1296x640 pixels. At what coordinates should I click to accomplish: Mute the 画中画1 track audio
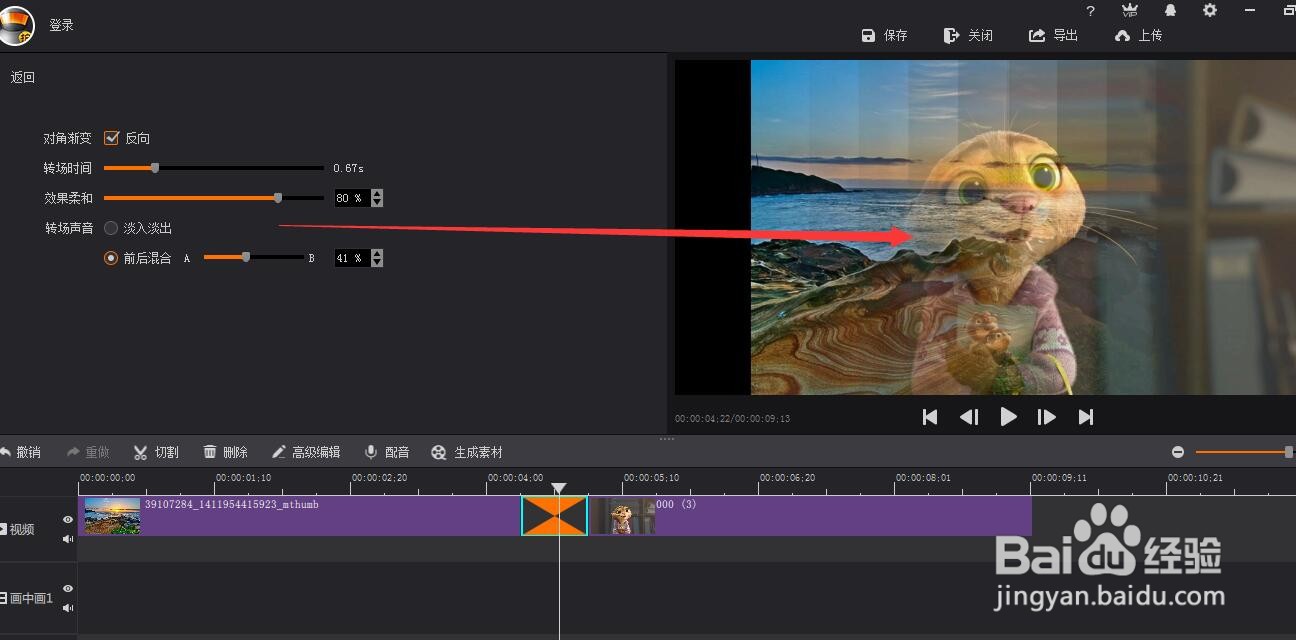tap(68, 608)
